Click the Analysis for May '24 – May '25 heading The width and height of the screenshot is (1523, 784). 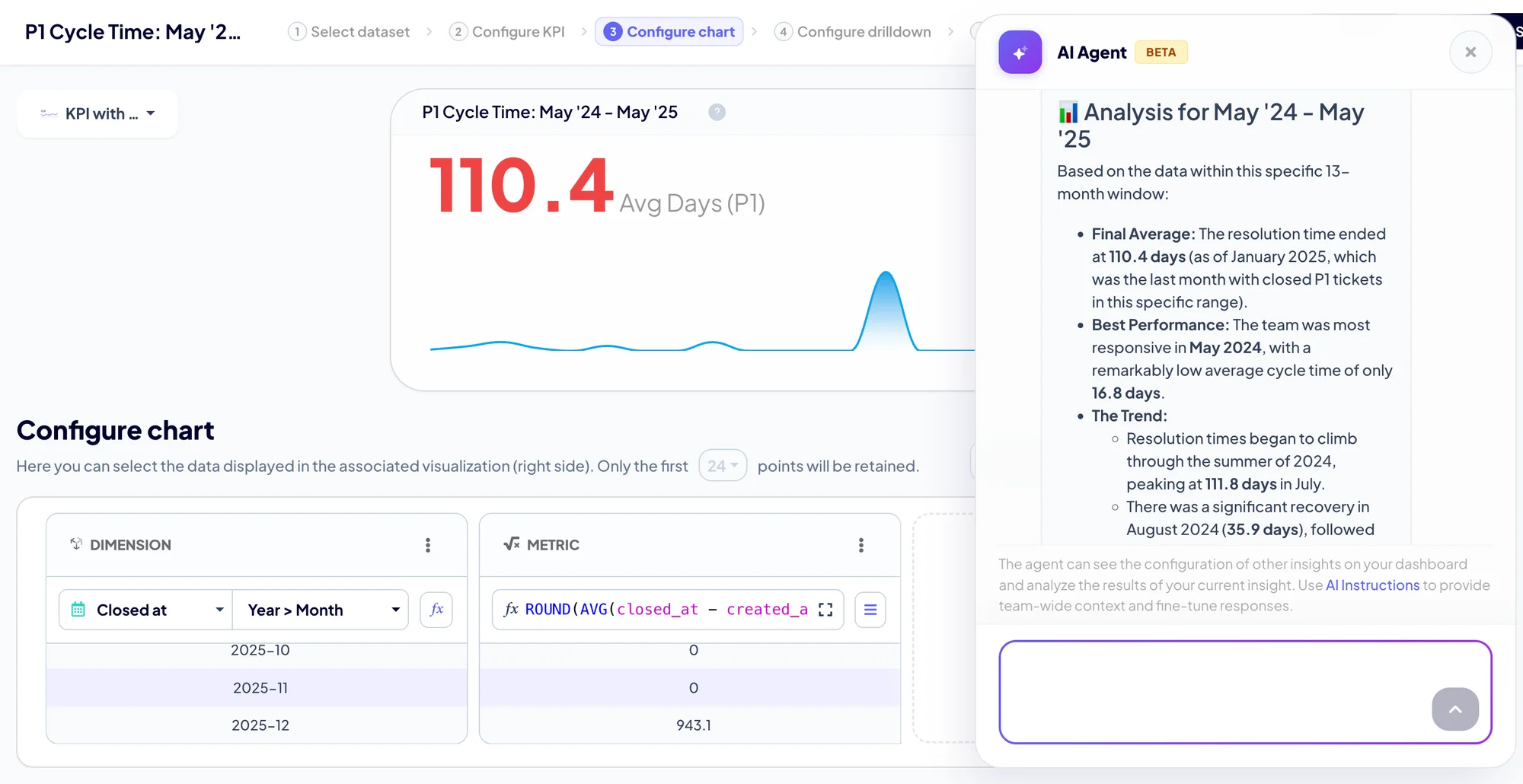pyautogui.click(x=1211, y=126)
